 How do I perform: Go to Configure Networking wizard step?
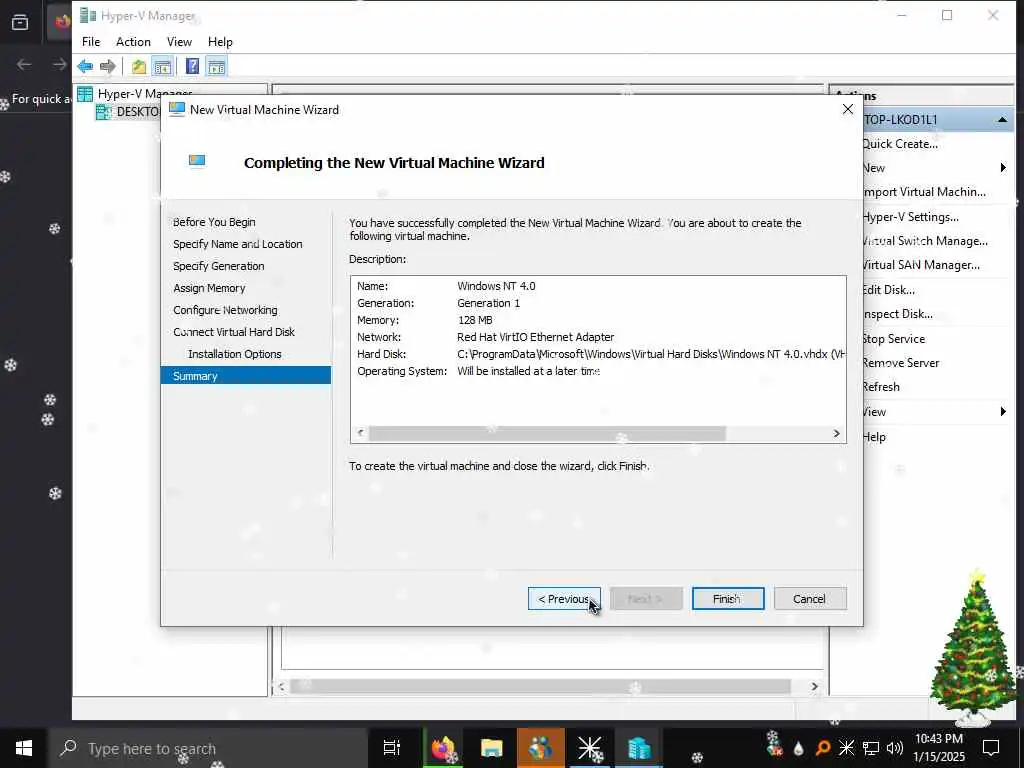point(225,310)
